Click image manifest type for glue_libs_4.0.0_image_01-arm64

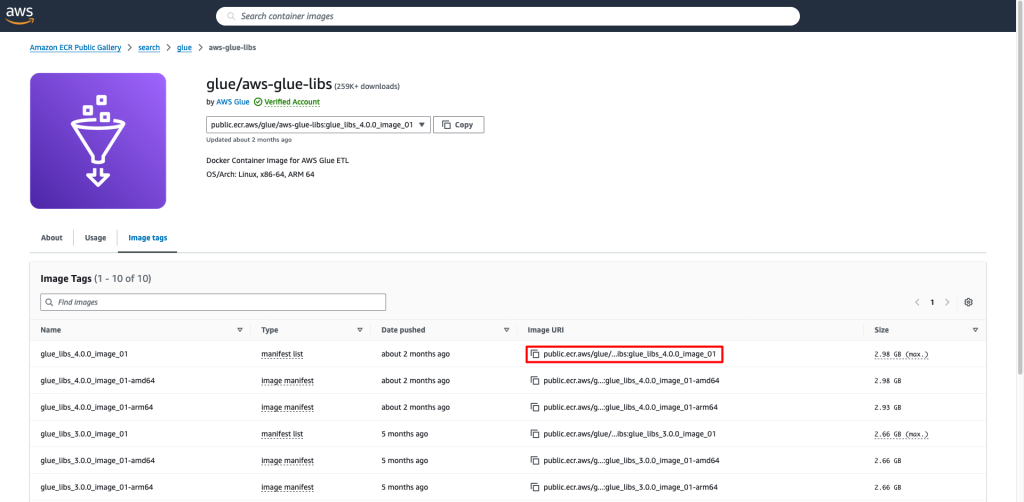coord(287,407)
